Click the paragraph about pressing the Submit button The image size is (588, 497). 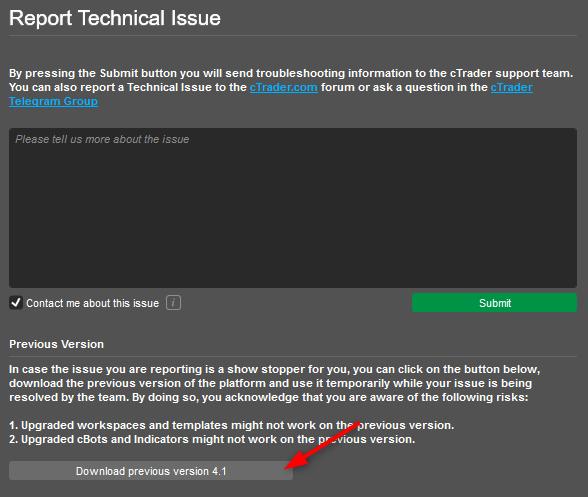click(291, 87)
